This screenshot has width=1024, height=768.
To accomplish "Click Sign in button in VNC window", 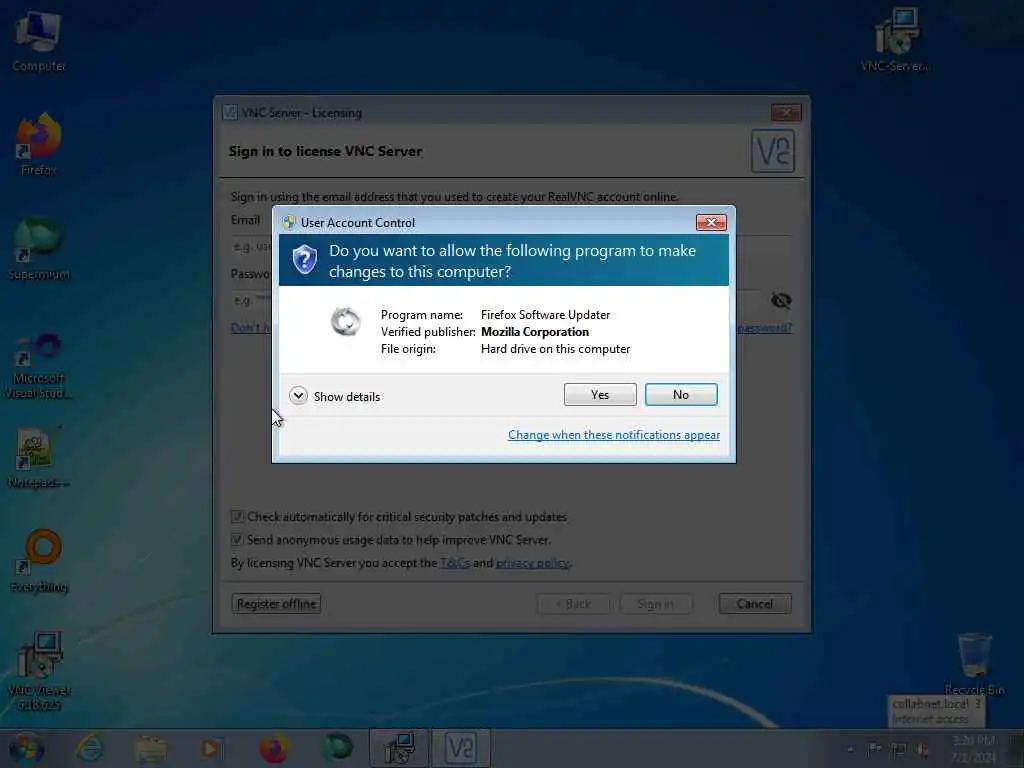I will [656, 603].
